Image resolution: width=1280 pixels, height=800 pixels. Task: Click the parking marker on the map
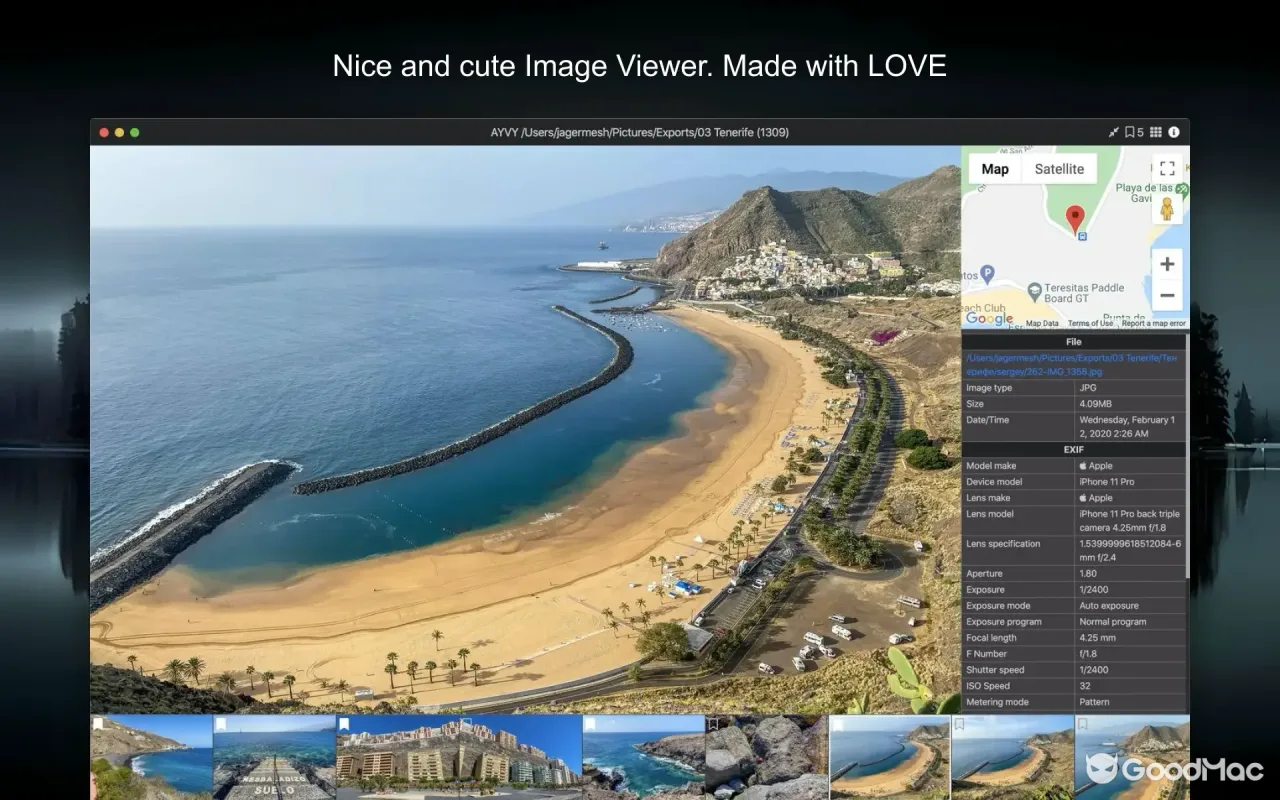[x=987, y=272]
